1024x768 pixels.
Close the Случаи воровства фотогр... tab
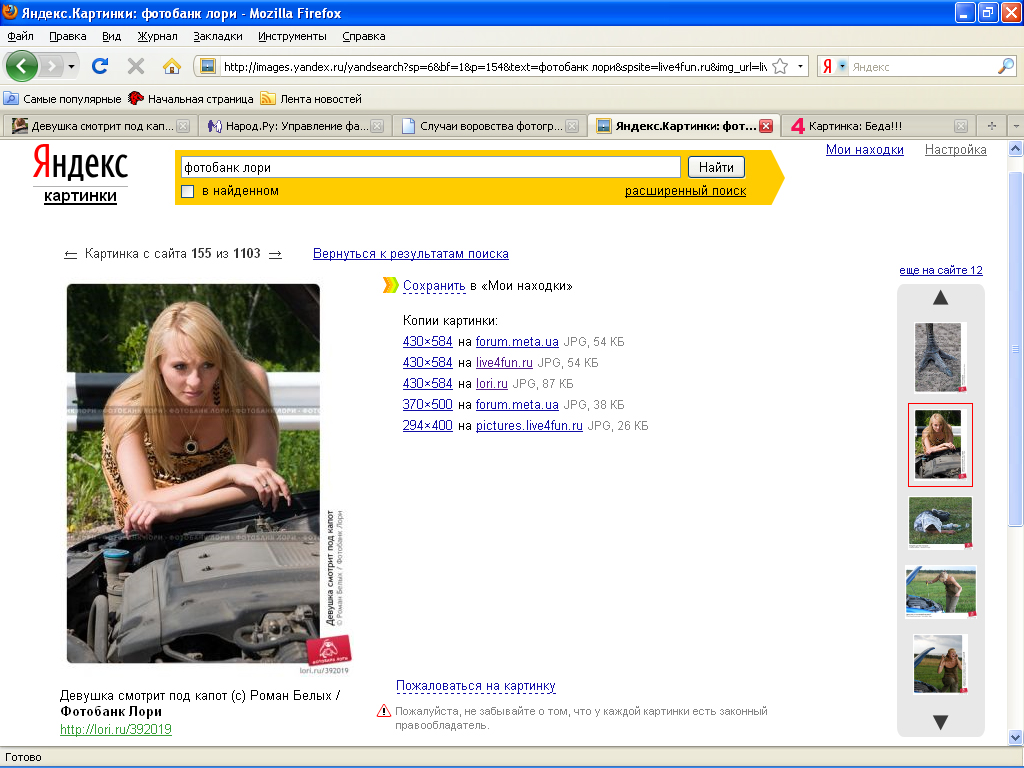(x=572, y=126)
